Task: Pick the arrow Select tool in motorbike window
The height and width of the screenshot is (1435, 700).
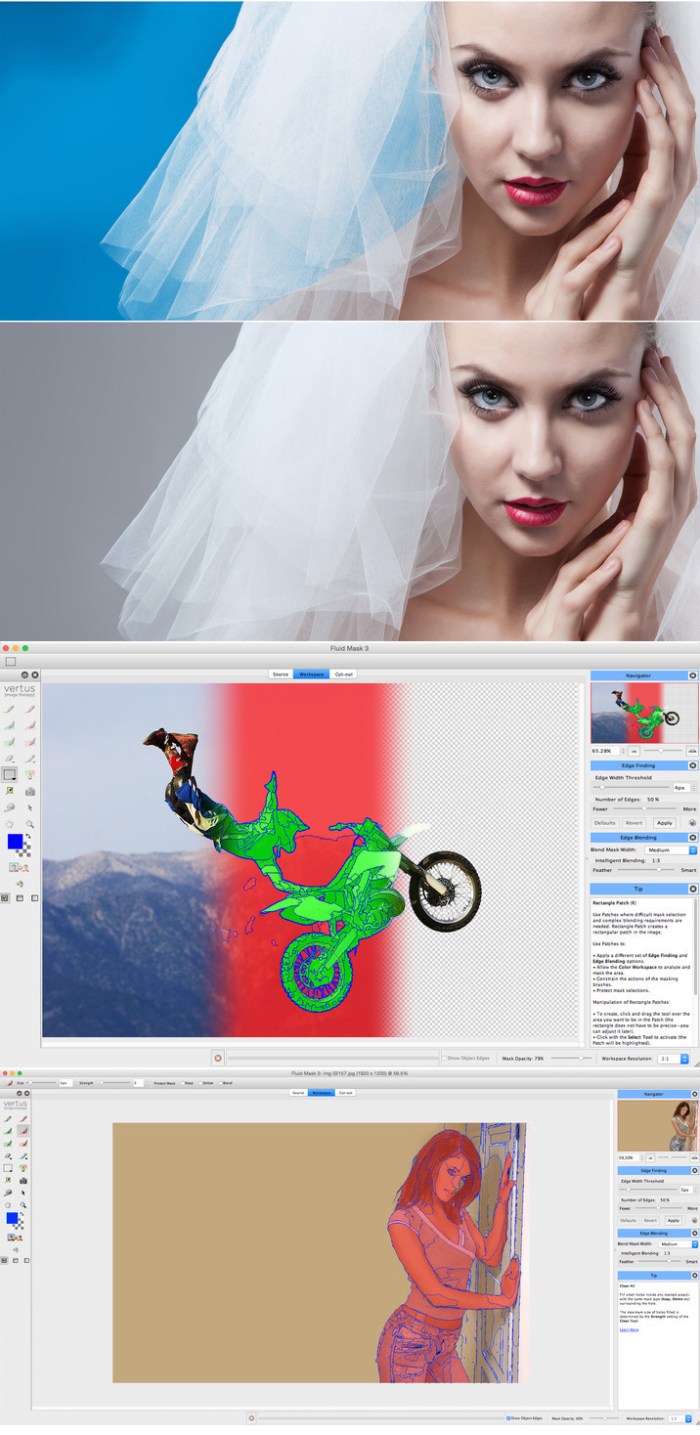Action: 30,808
